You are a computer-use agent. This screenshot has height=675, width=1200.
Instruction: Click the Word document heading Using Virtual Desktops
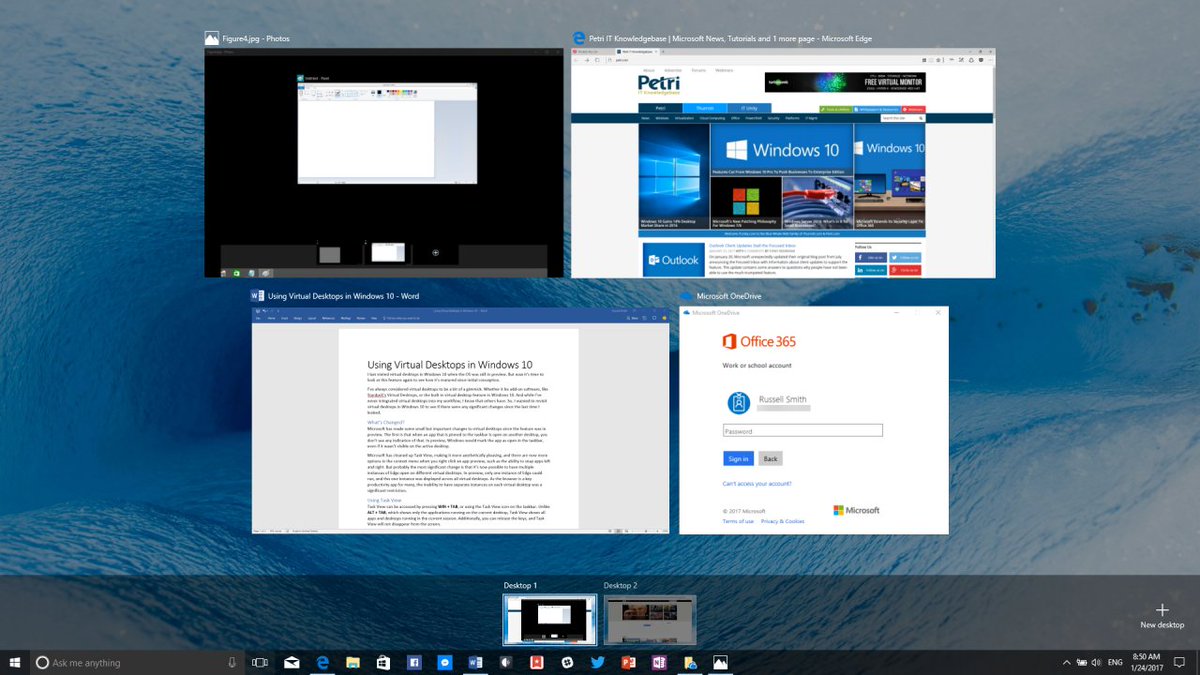[450, 366]
